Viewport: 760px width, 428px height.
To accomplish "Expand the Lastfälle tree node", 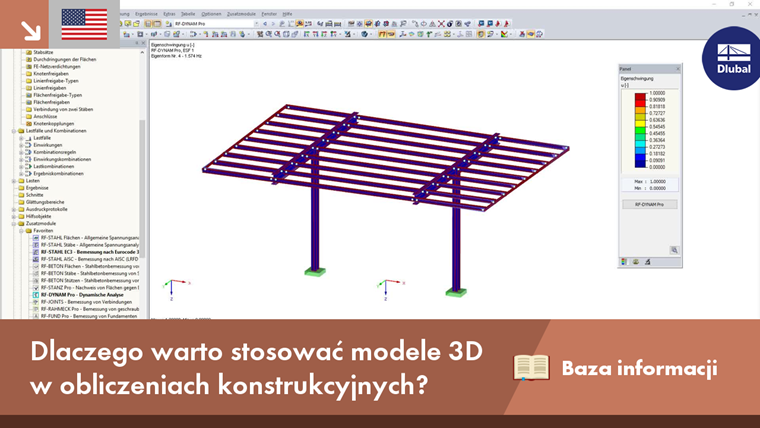I will click(x=21, y=138).
